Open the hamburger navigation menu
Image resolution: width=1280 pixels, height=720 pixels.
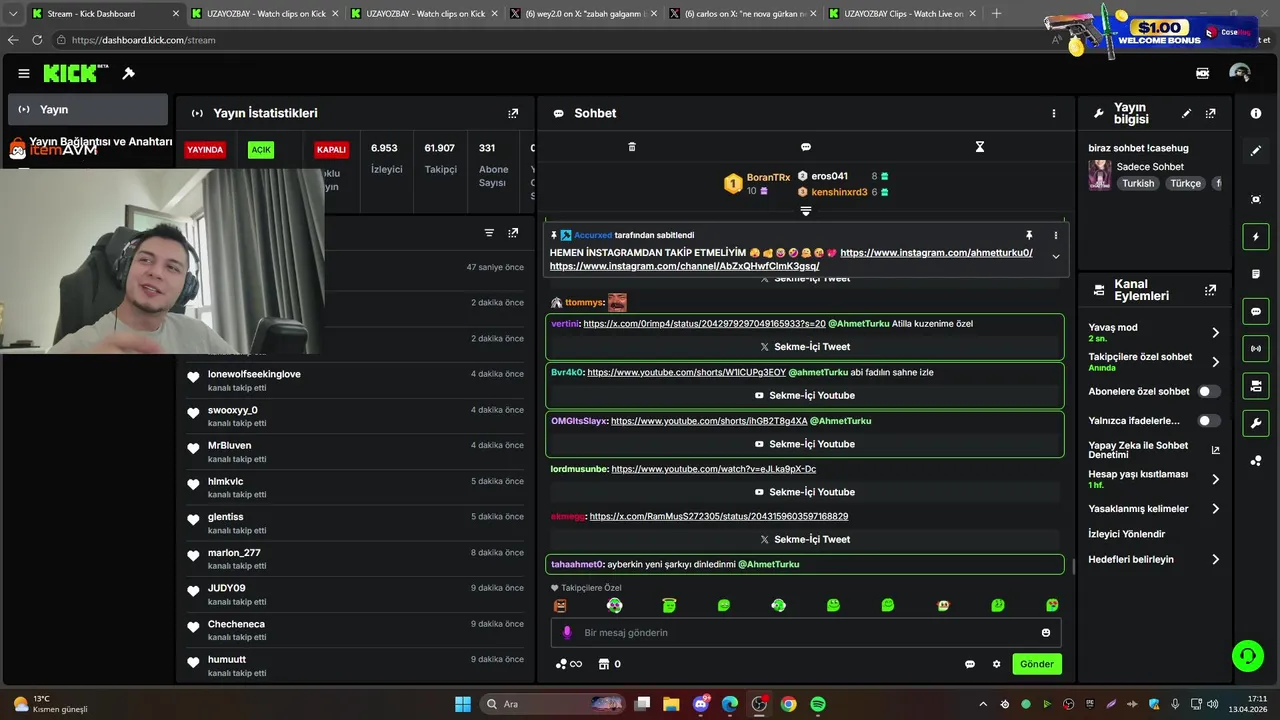click(x=24, y=73)
